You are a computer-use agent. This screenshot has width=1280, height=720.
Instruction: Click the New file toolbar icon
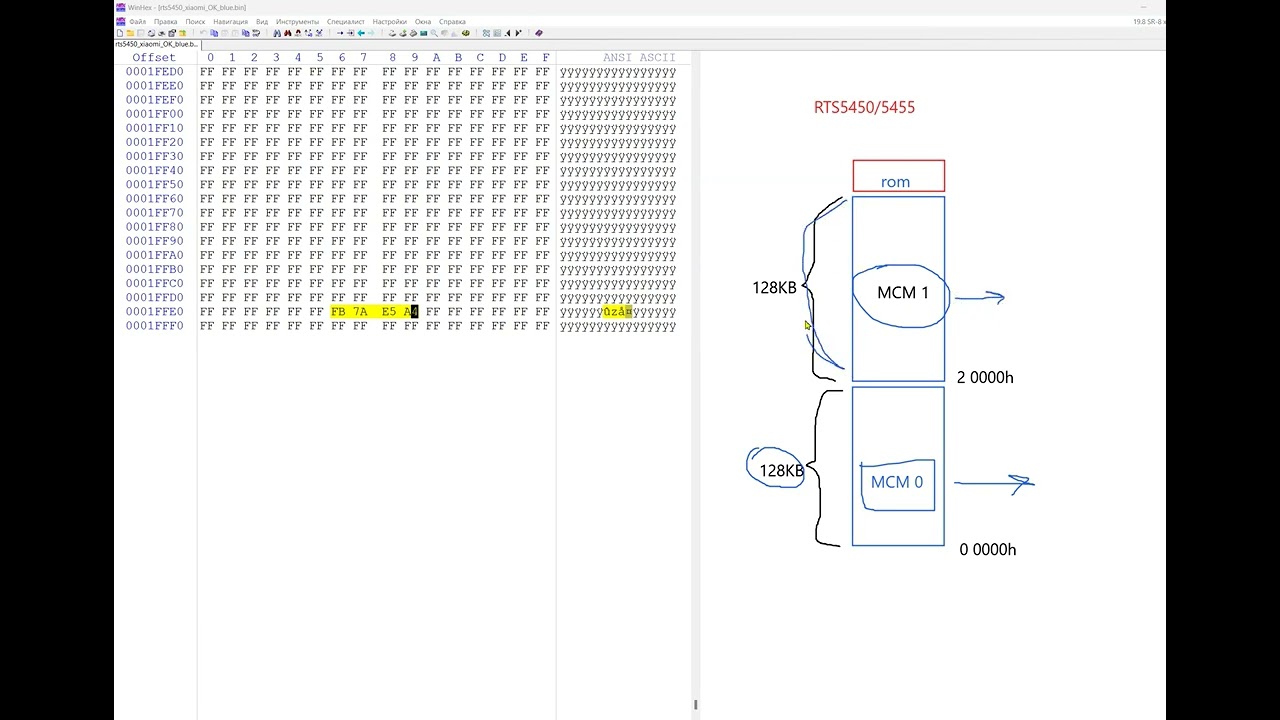click(x=120, y=32)
